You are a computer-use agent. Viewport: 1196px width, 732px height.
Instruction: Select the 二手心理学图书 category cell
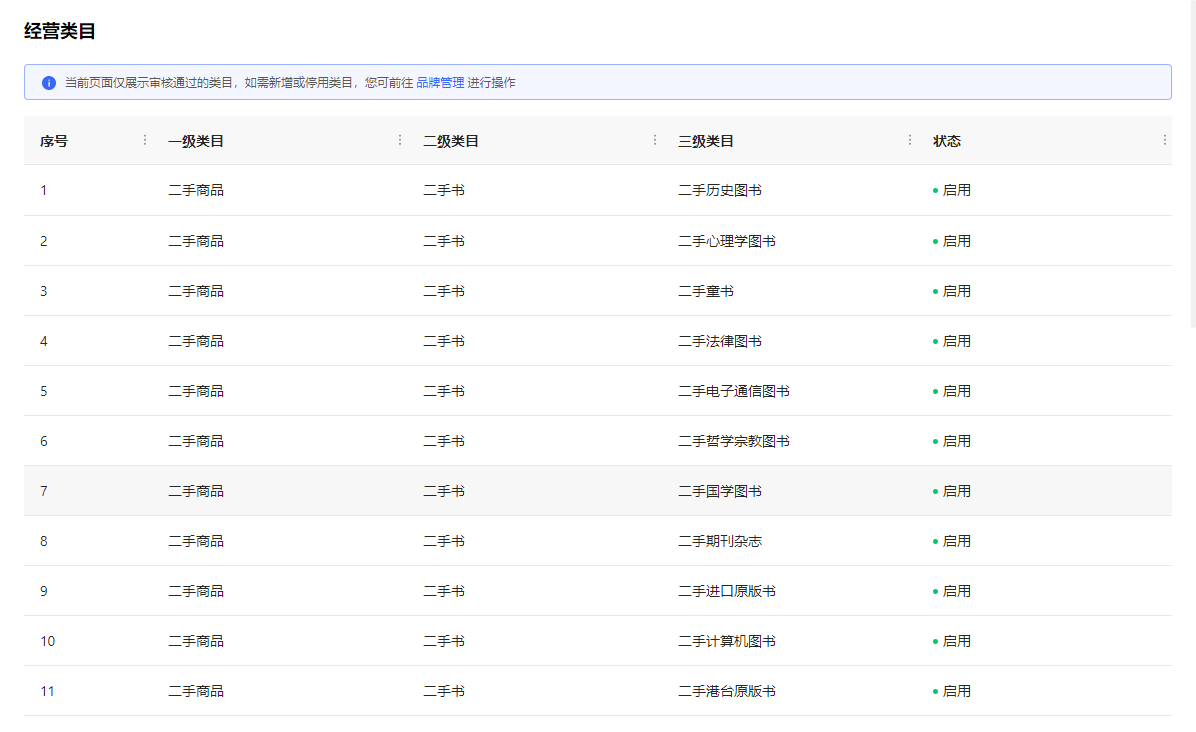point(727,241)
